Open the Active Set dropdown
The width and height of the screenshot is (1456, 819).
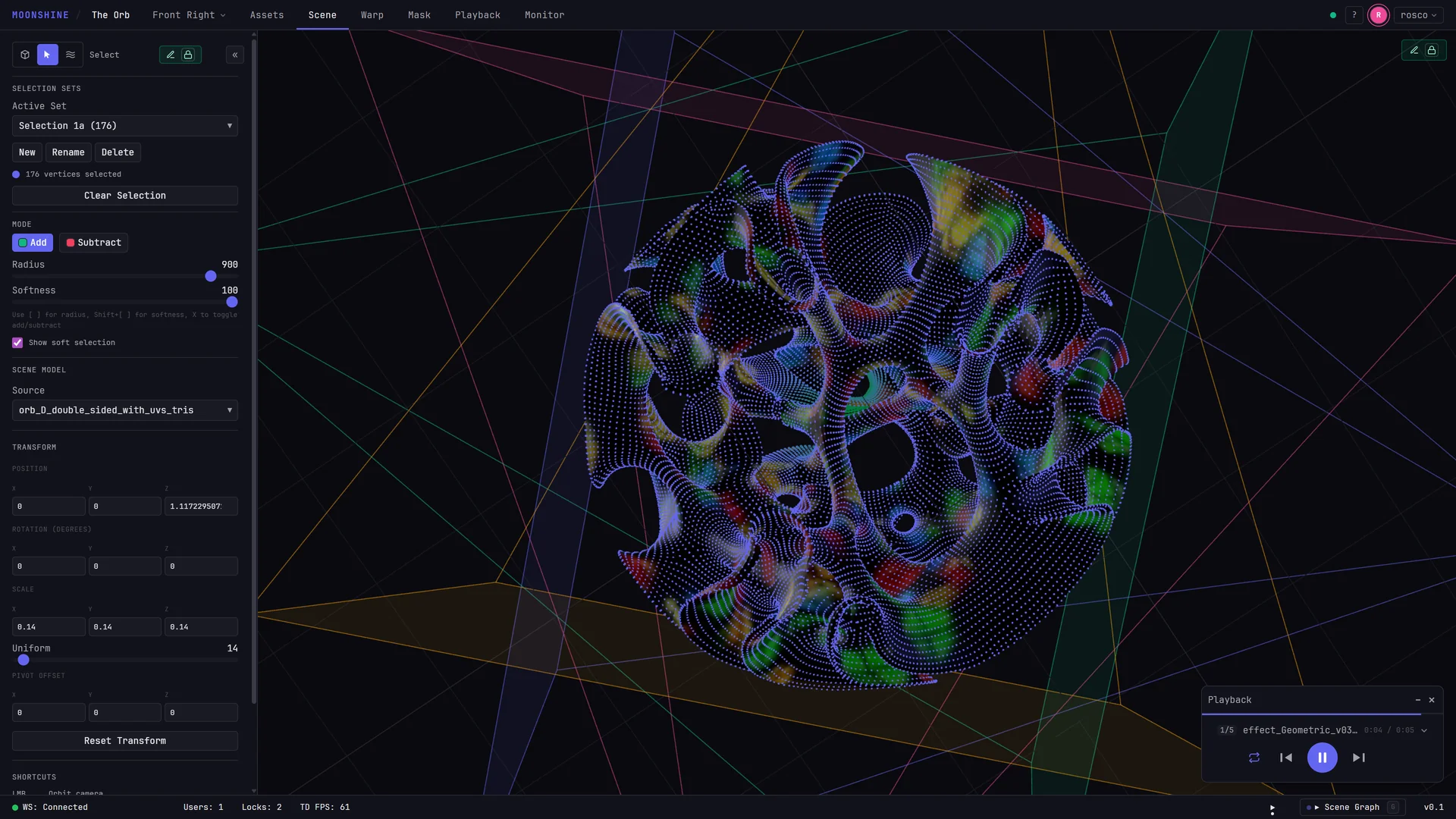point(125,126)
